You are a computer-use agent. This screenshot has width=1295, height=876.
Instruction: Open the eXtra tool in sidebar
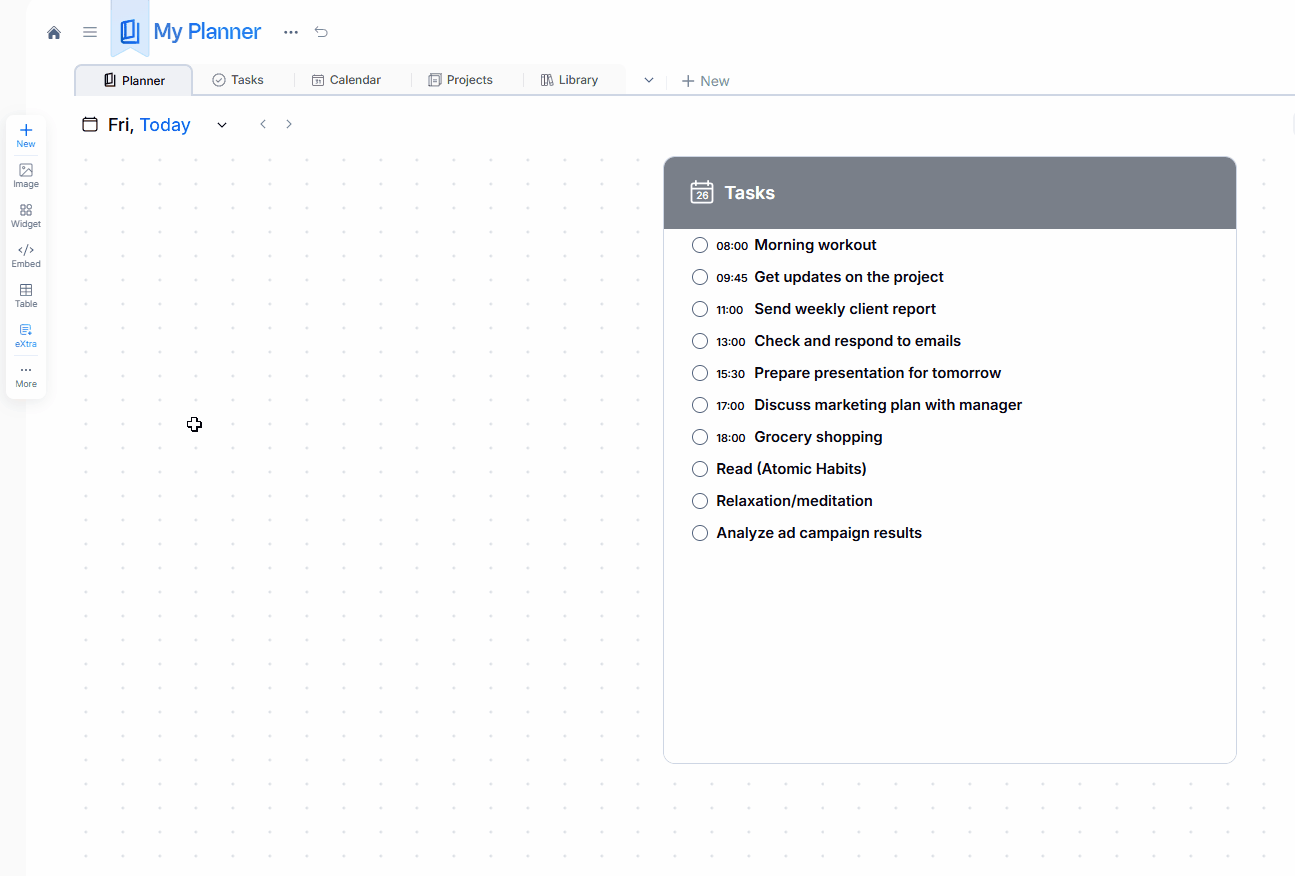(x=26, y=335)
